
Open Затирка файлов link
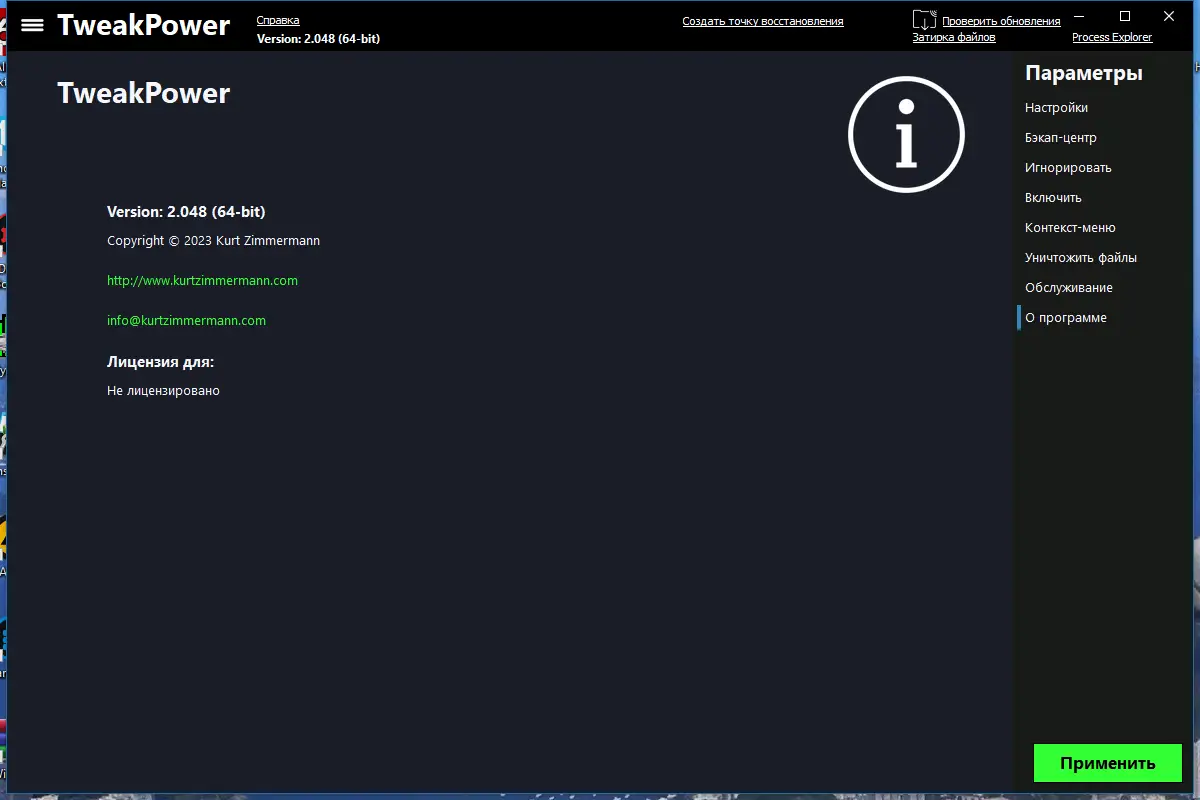coord(954,37)
